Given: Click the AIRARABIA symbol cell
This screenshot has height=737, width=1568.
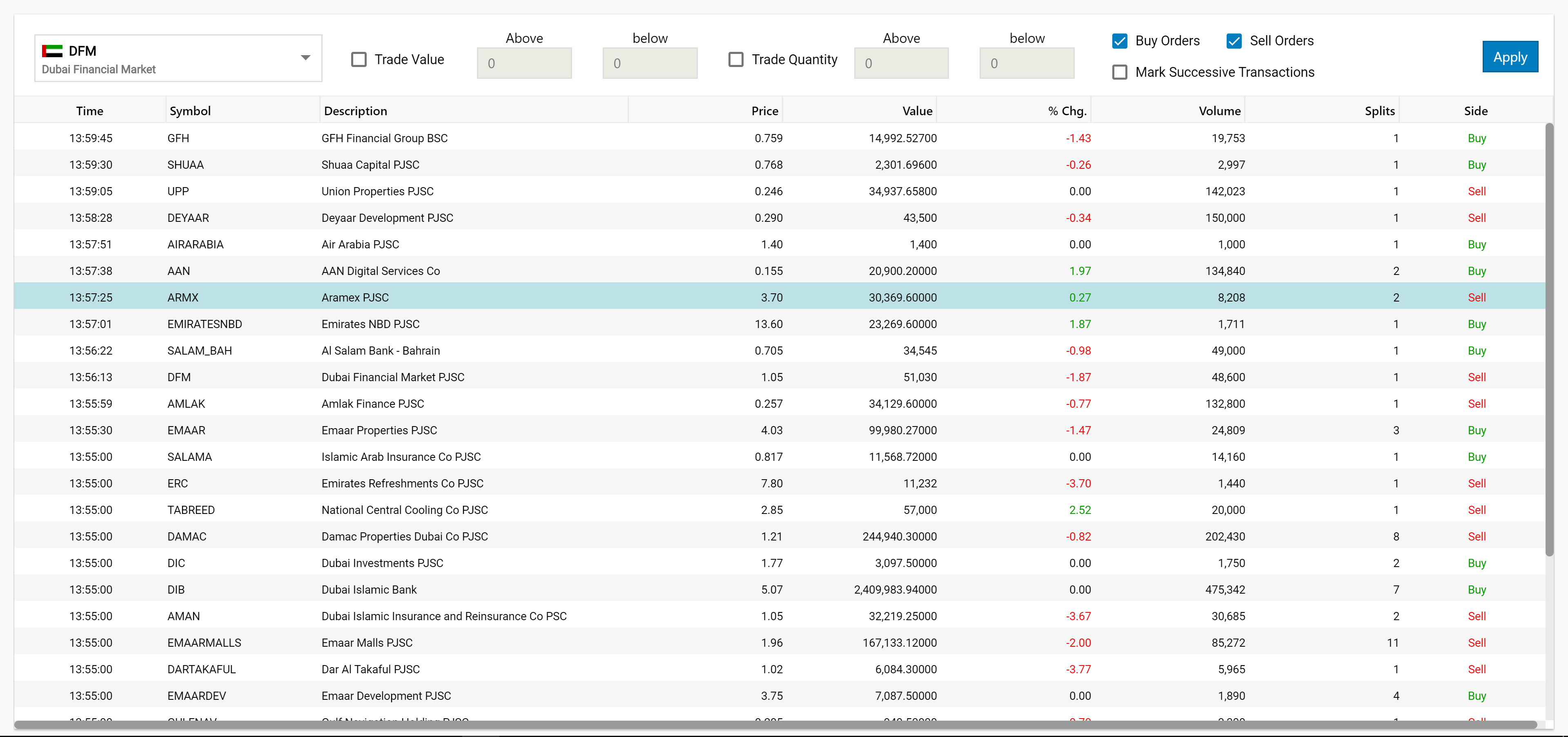Looking at the screenshot, I should tap(196, 244).
